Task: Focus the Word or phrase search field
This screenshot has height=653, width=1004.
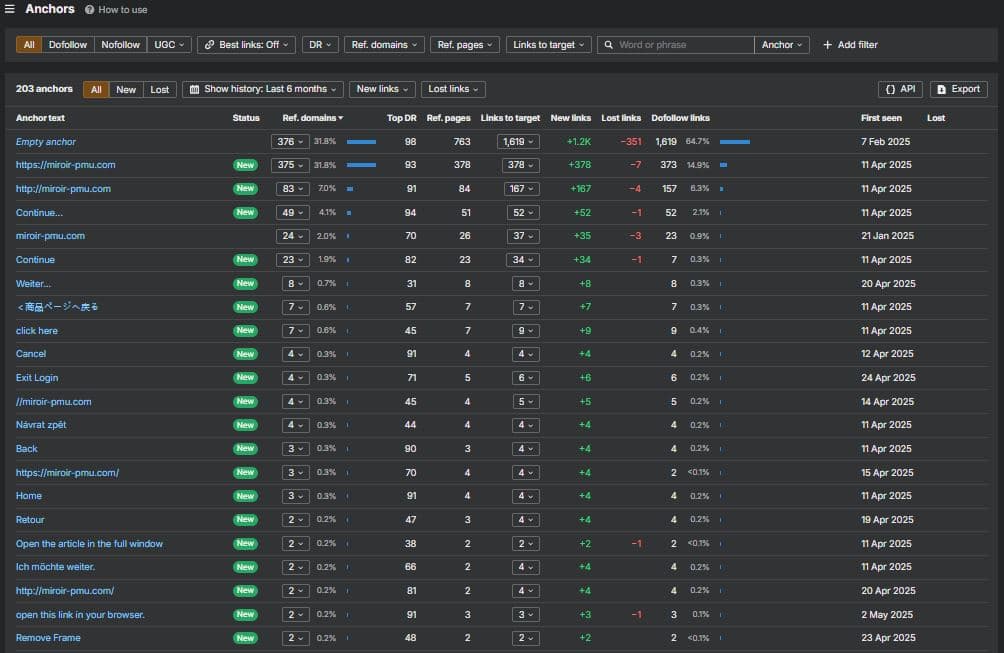Action: (x=676, y=45)
